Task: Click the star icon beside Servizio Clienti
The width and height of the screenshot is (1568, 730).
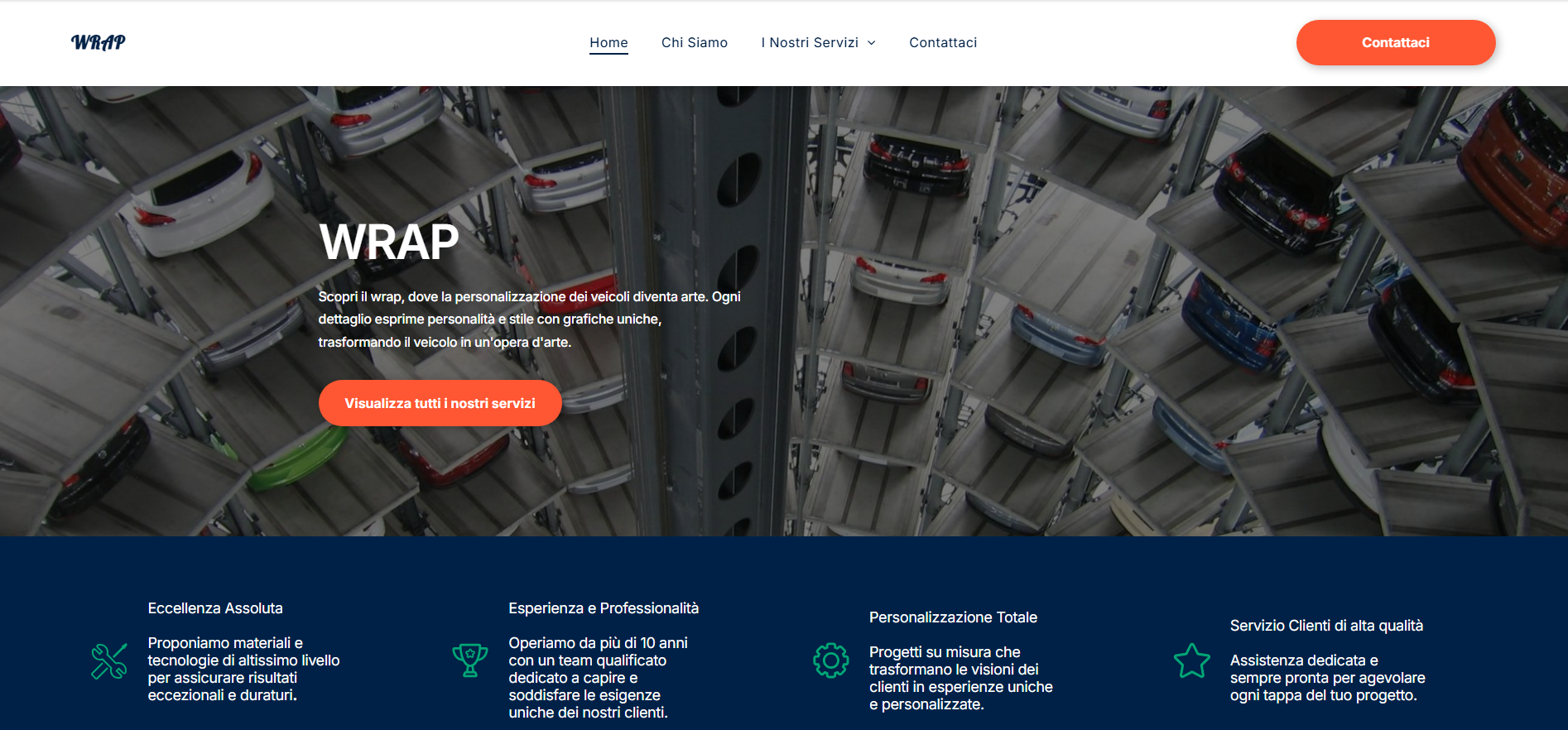Action: (x=1191, y=661)
